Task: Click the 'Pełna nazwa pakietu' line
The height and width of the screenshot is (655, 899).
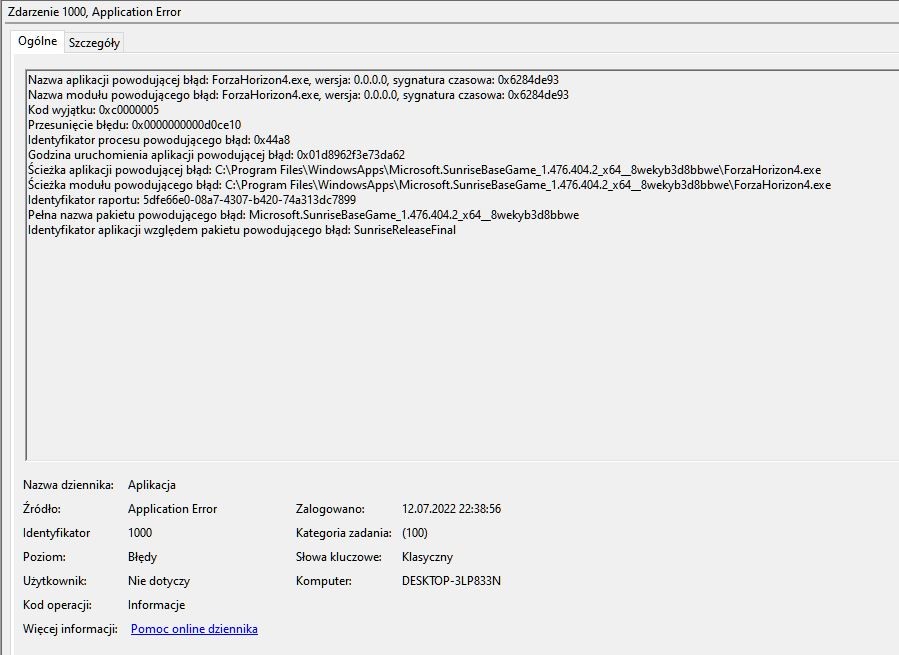Action: [303, 215]
